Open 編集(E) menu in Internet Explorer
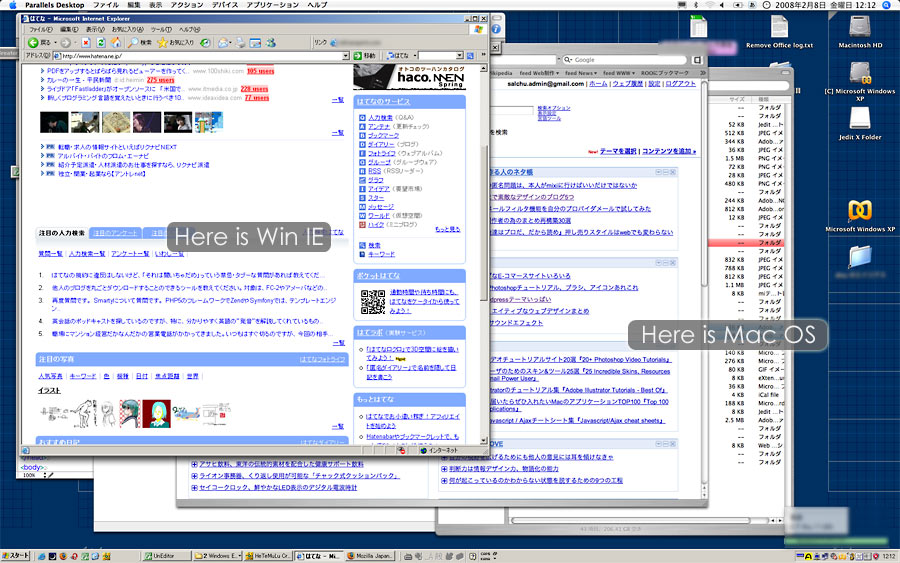 (x=69, y=29)
